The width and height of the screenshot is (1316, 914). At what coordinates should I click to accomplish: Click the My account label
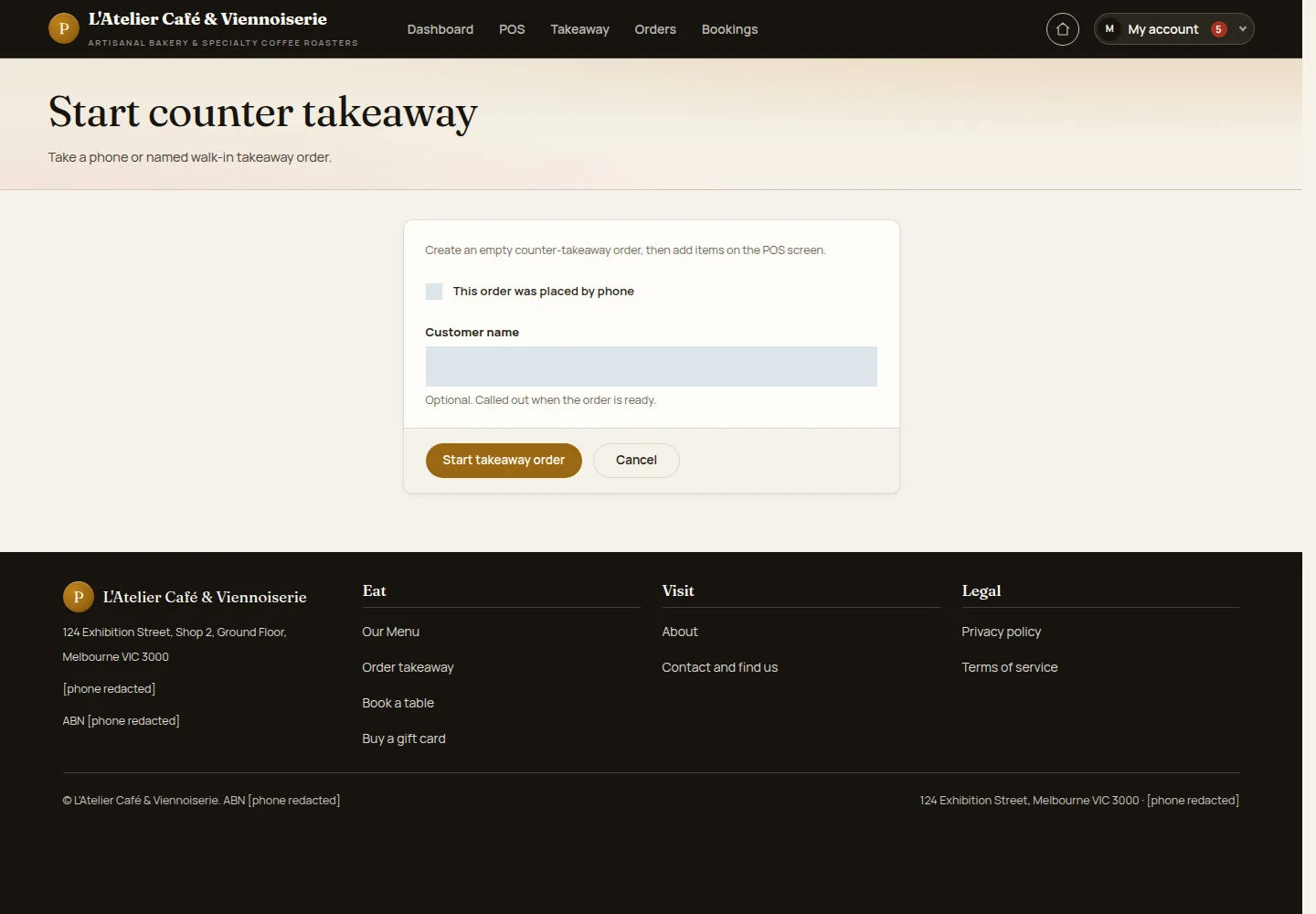click(1162, 29)
